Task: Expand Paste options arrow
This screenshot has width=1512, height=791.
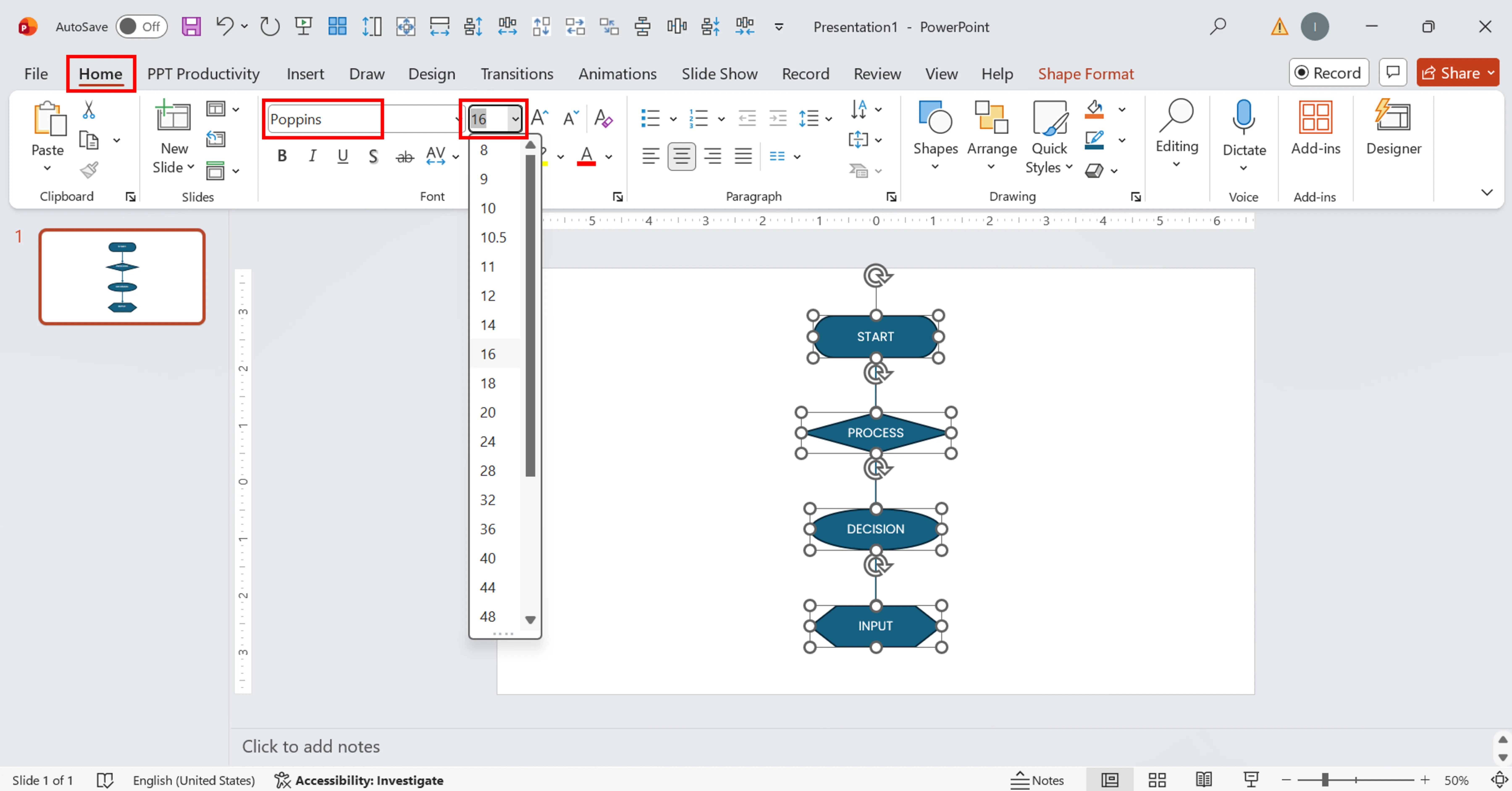Action: 47,168
